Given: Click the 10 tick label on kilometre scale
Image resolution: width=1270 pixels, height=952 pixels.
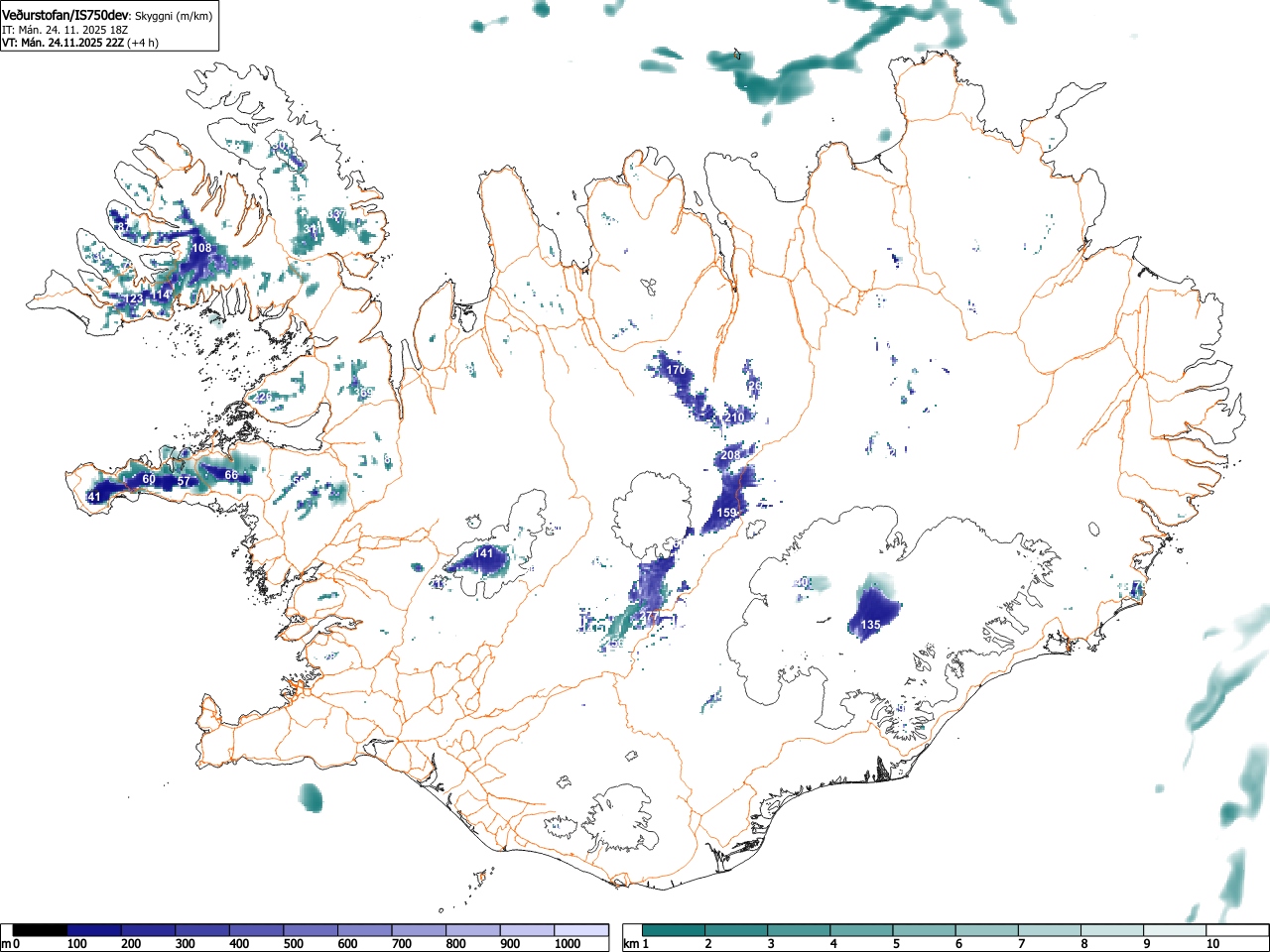Looking at the screenshot, I should coord(1212,944).
